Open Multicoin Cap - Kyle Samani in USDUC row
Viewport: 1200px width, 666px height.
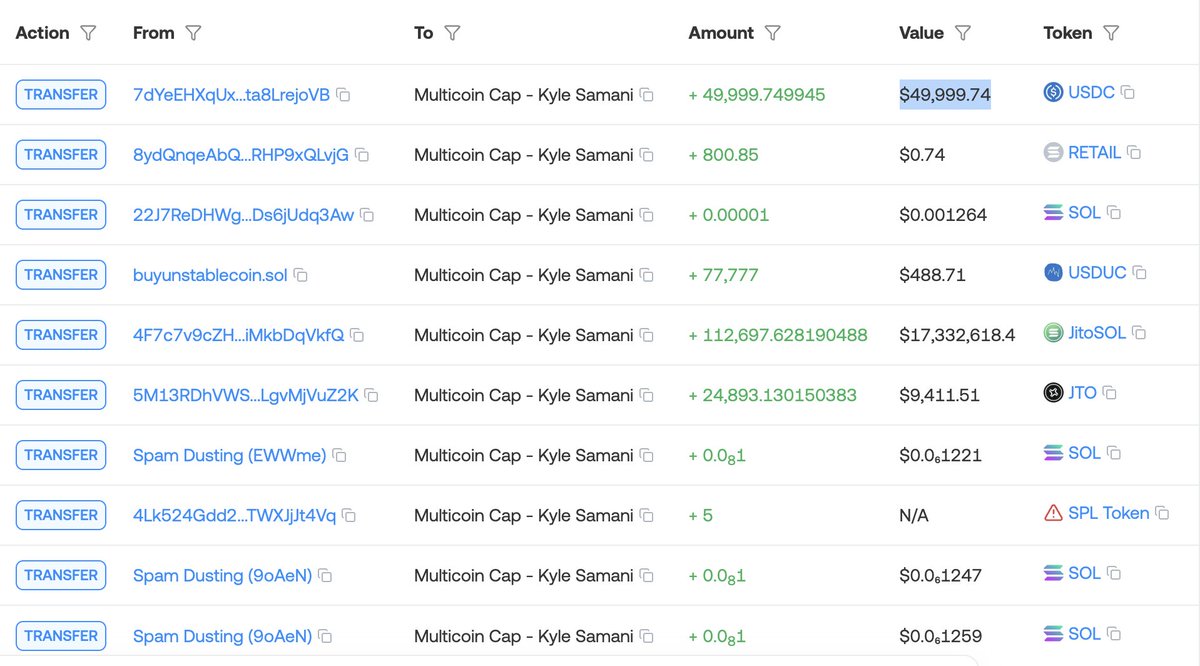[524, 275]
